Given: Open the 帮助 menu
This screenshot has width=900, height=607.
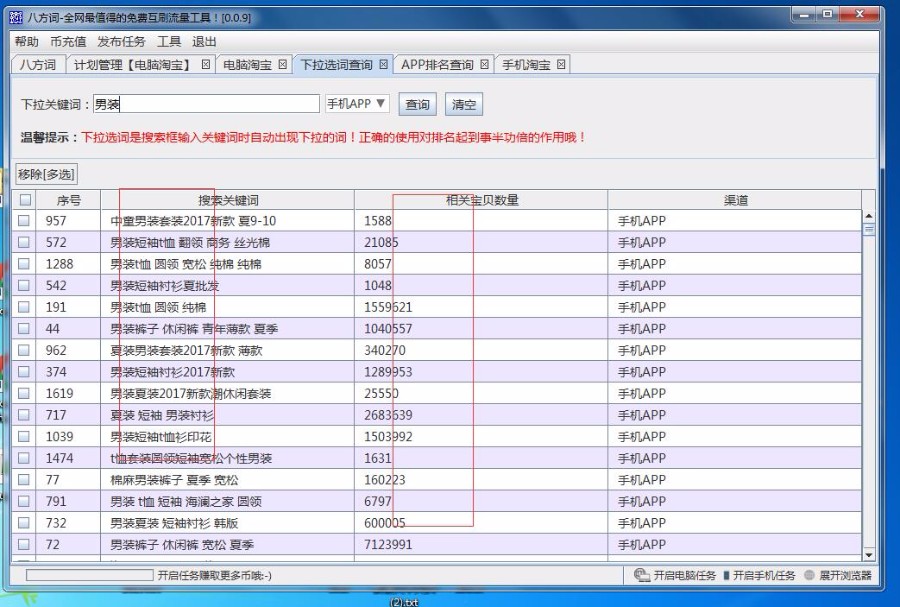Looking at the screenshot, I should (26, 41).
